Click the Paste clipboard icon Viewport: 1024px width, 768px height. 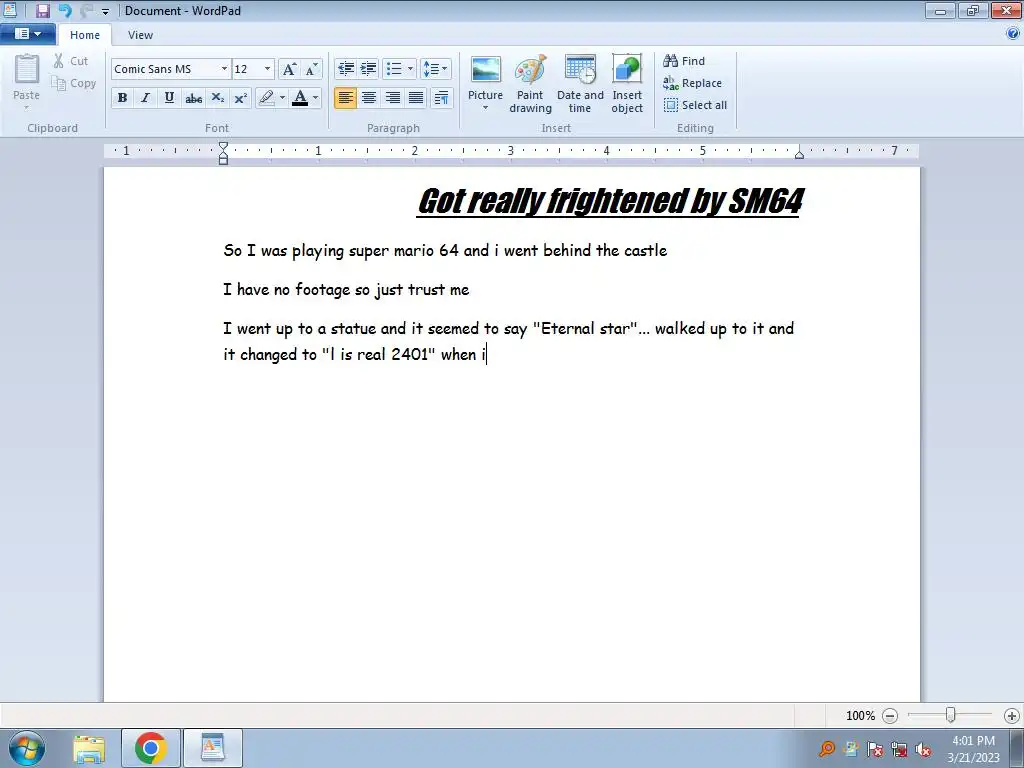coord(27,69)
